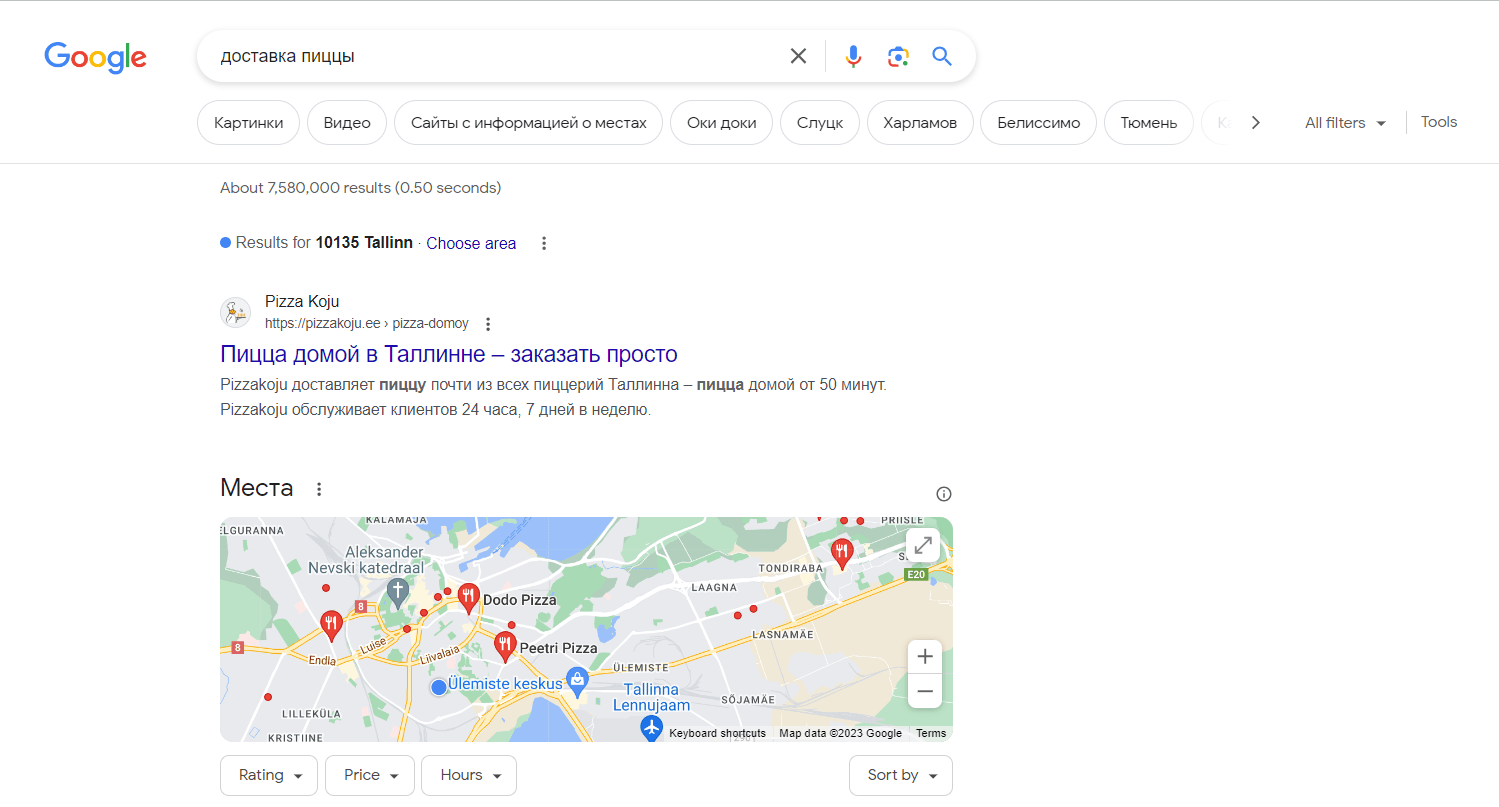Open the Пицца домой в Таллинне result

point(449,354)
